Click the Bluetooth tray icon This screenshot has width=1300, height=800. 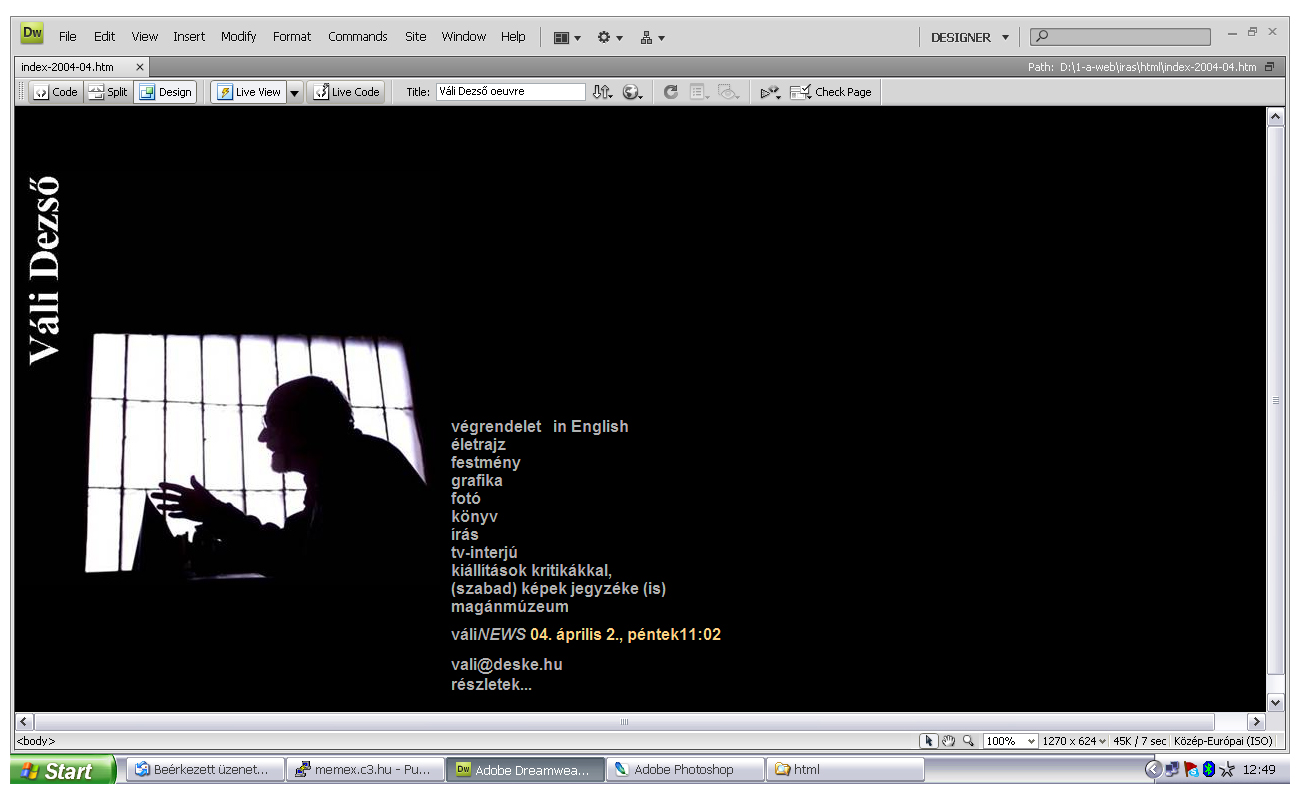pos(1208,769)
